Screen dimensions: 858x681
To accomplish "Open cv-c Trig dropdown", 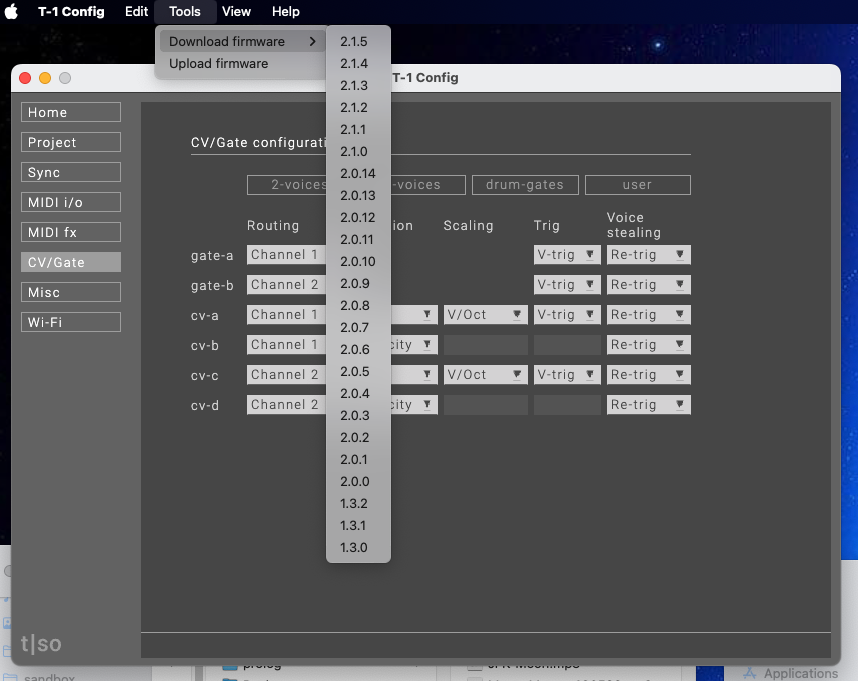I will pyautogui.click(x=567, y=375).
